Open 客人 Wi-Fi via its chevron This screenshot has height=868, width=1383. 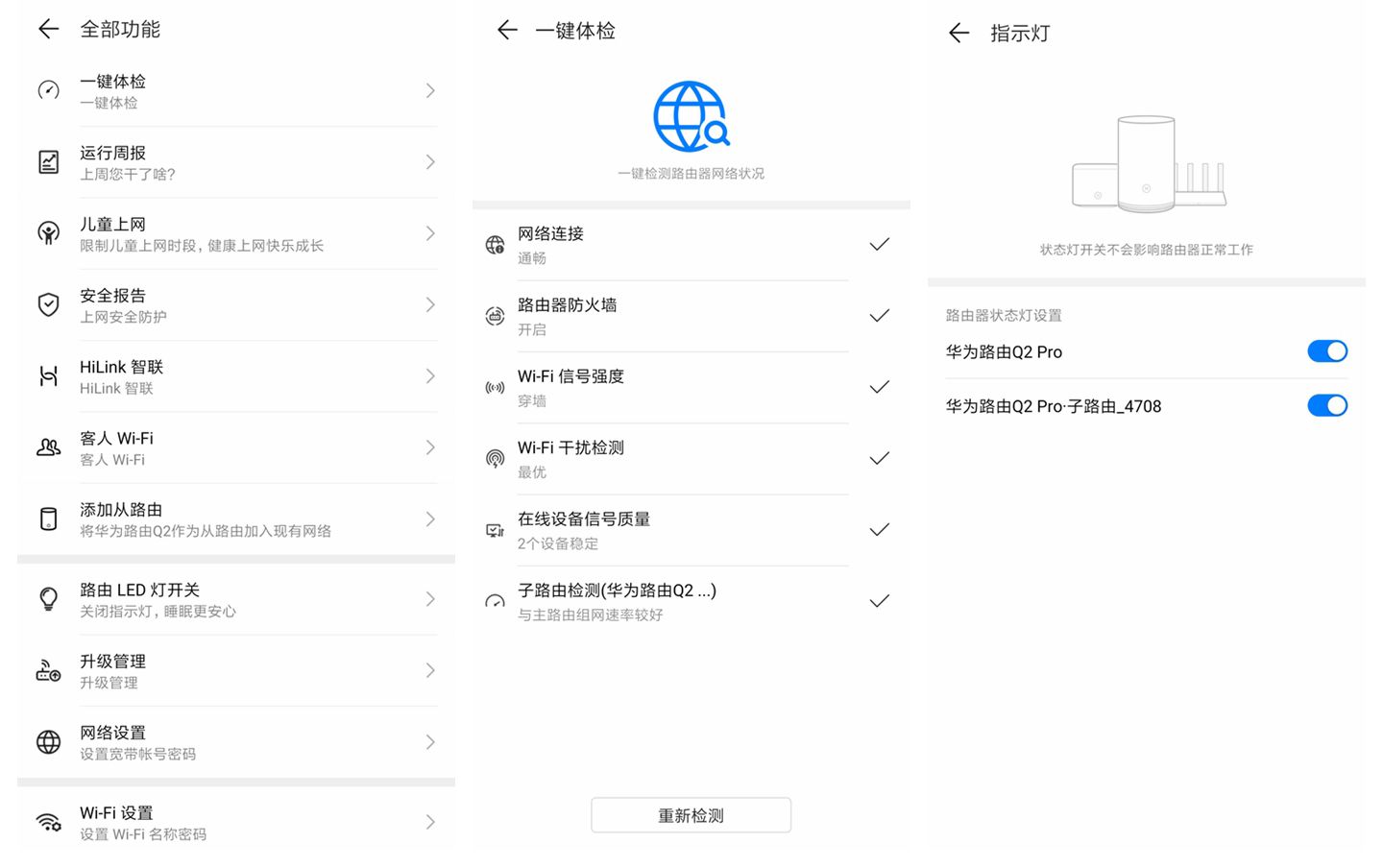430,447
